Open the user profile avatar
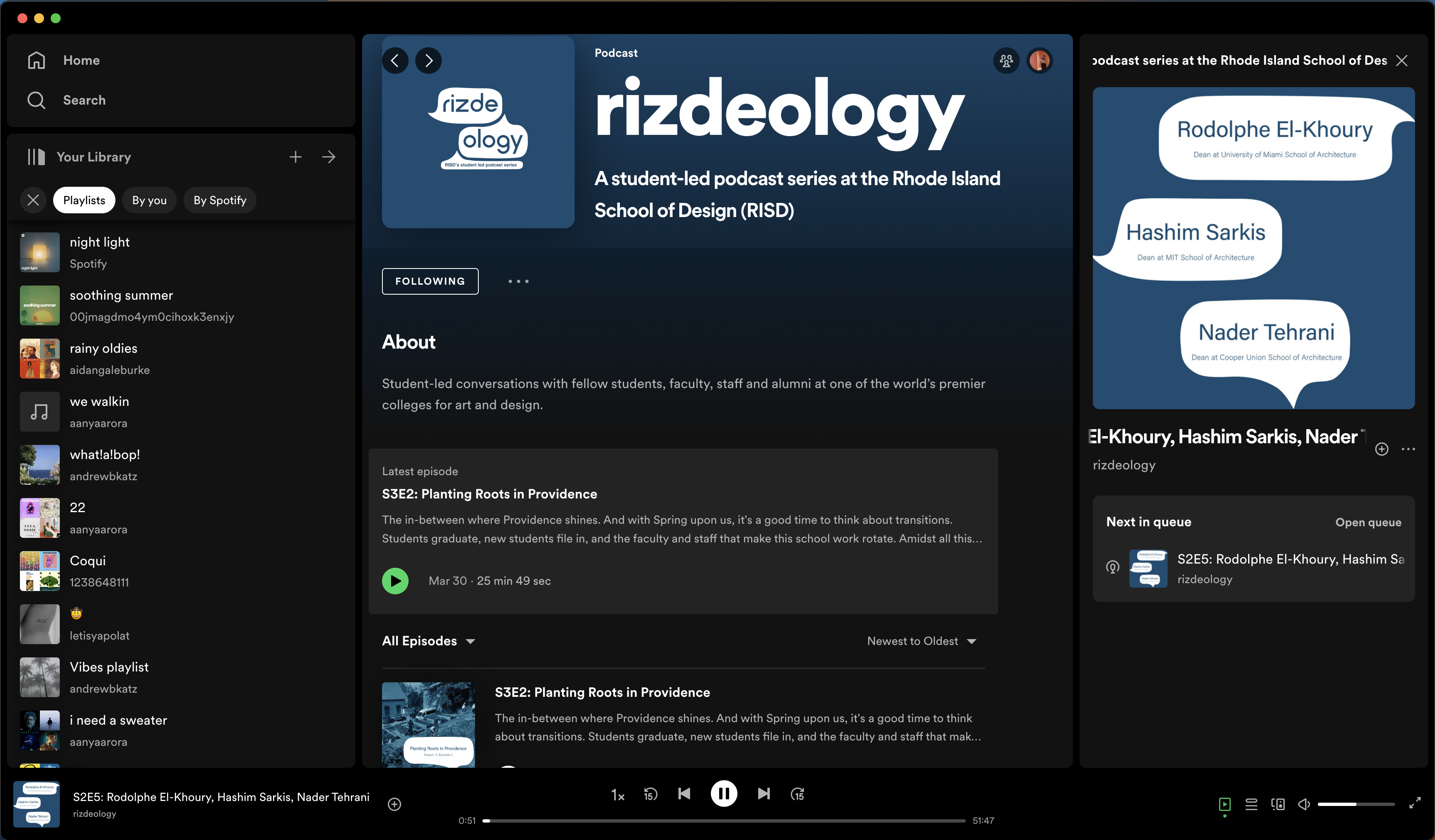 pos(1040,60)
